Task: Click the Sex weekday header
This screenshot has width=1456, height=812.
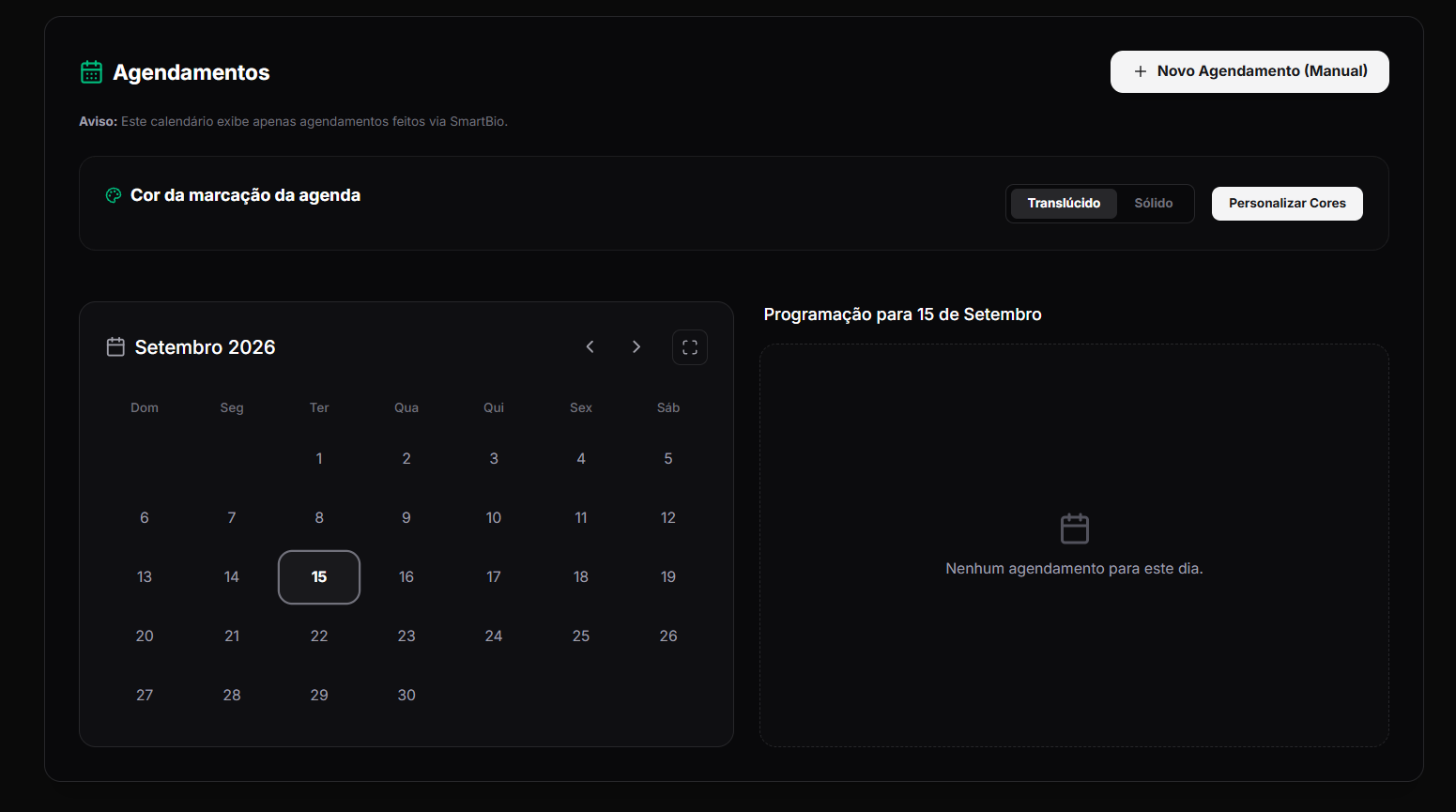Action: pyautogui.click(x=581, y=407)
